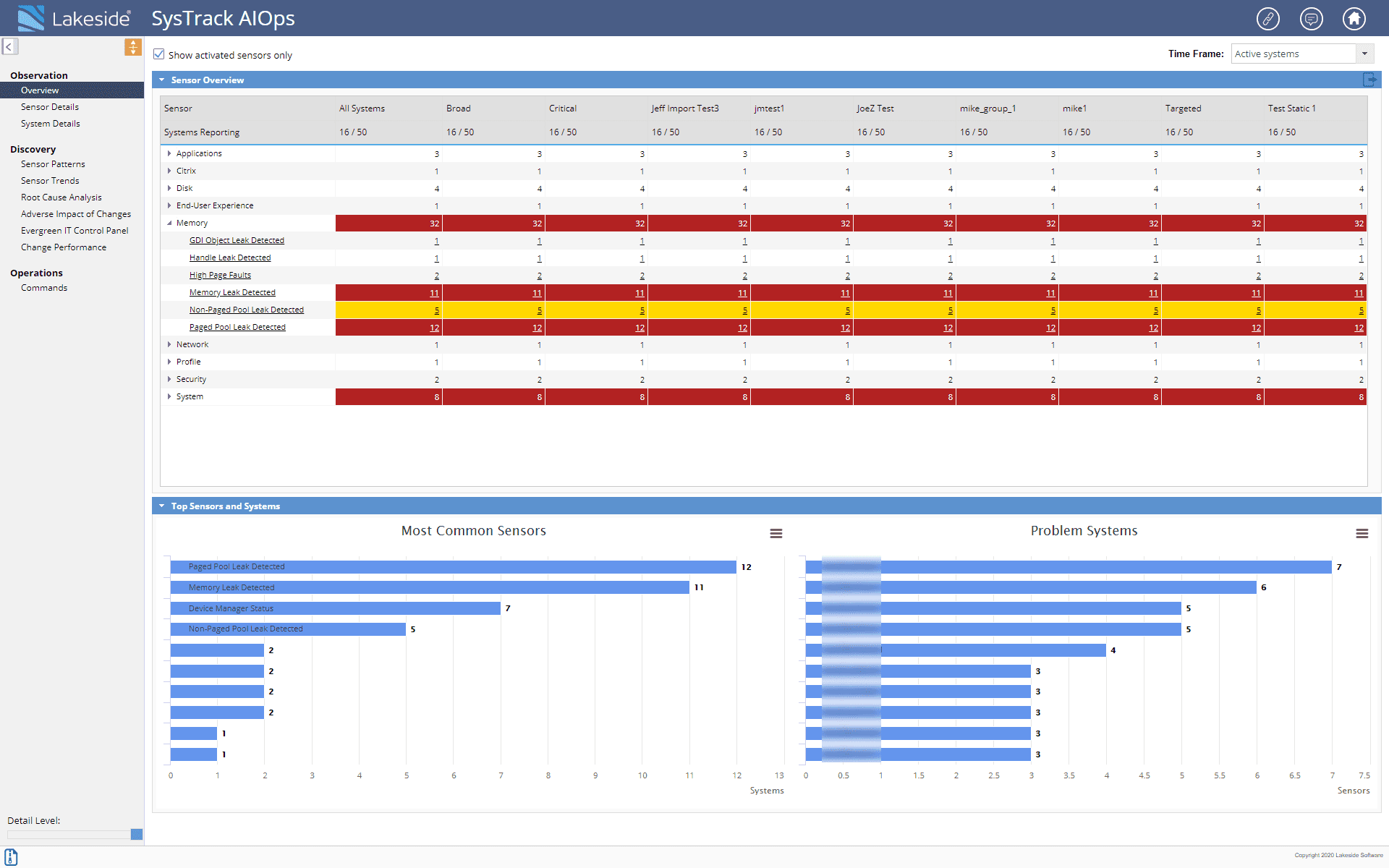The height and width of the screenshot is (868, 1389).
Task: Open Sensor Details in the sidebar
Action: pos(50,107)
